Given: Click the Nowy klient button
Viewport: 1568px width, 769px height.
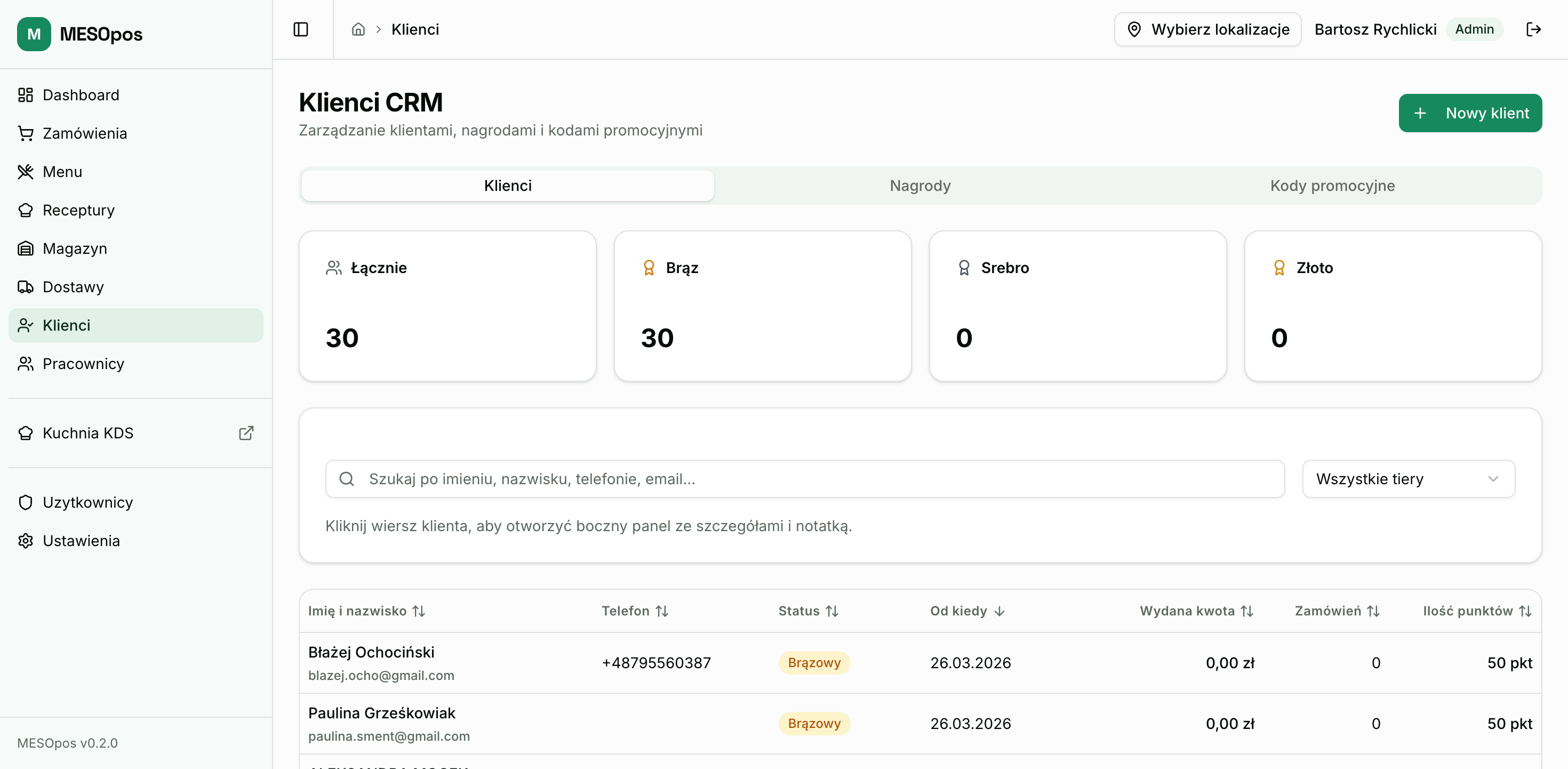Looking at the screenshot, I should (x=1470, y=113).
